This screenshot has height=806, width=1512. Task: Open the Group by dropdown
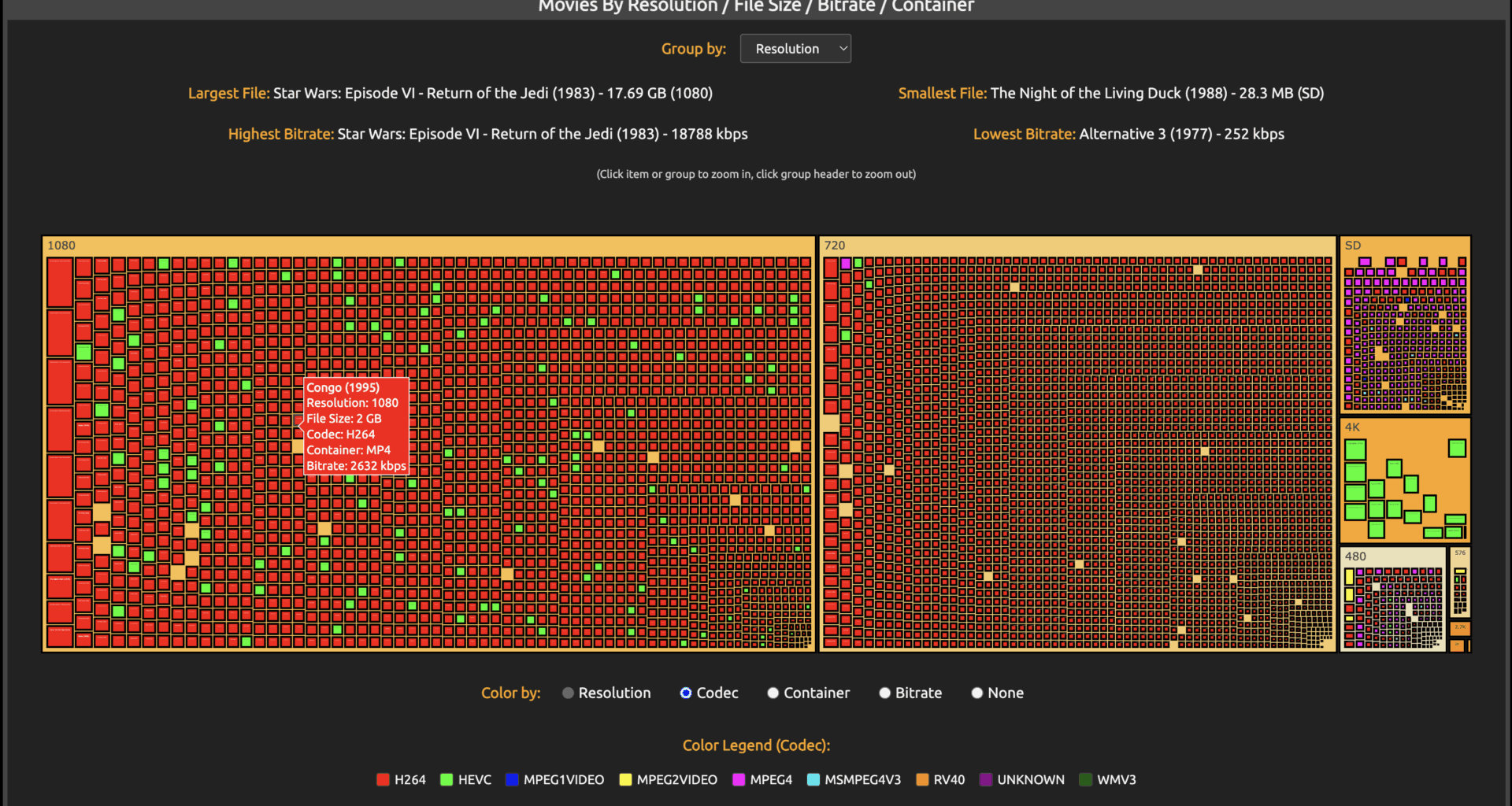(795, 48)
